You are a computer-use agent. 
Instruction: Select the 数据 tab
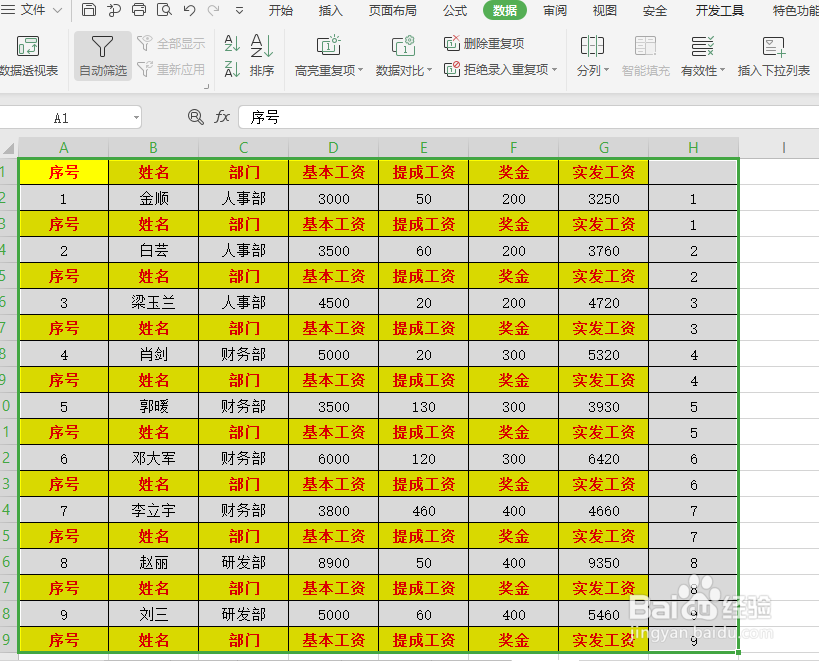click(x=505, y=10)
